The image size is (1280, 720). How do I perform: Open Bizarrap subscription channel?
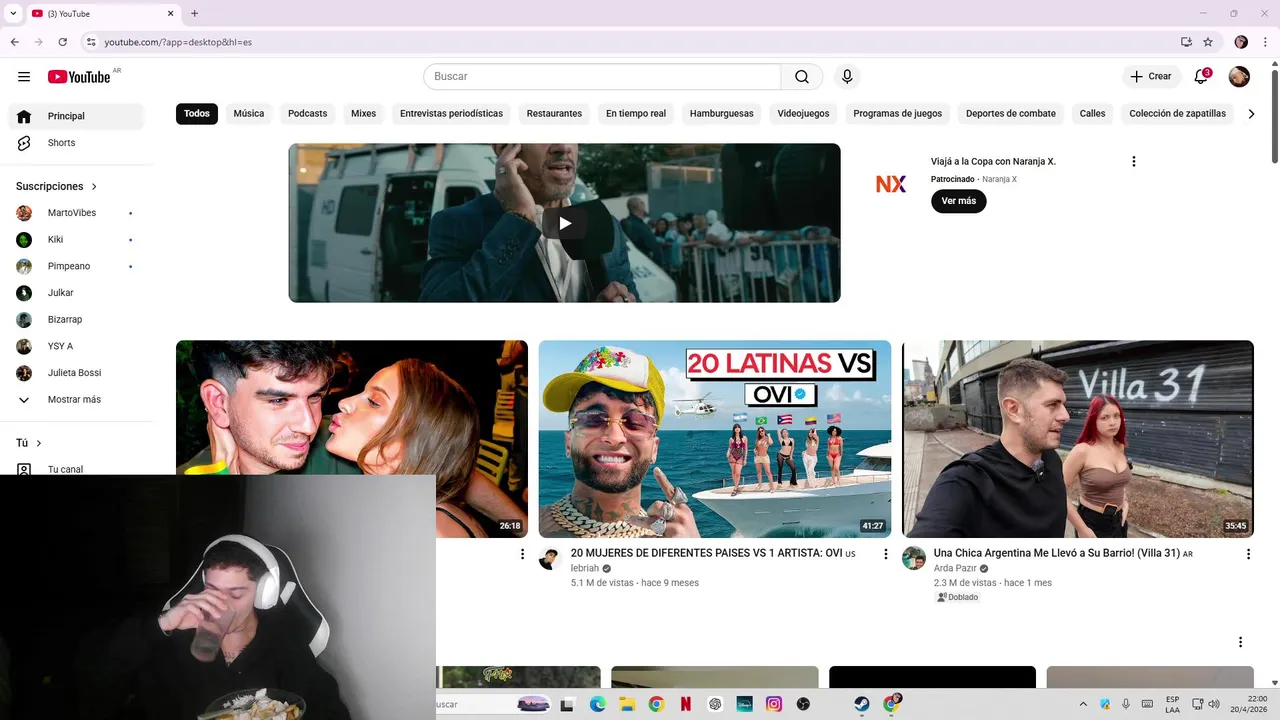coord(76,319)
